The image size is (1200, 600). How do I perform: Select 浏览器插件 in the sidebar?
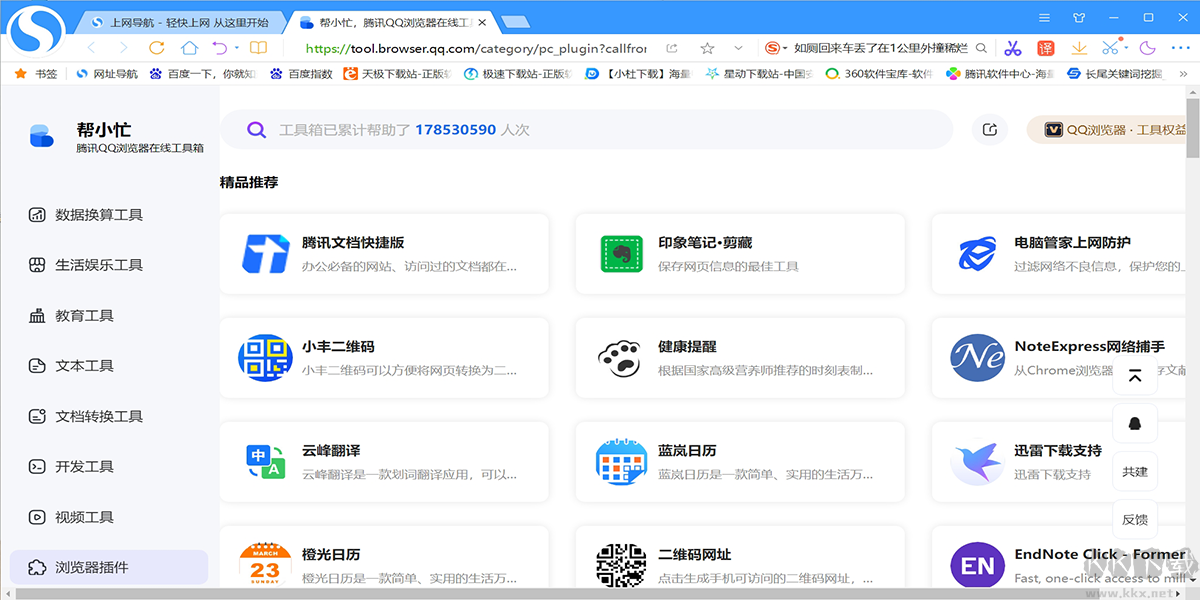pyautogui.click(x=110, y=567)
